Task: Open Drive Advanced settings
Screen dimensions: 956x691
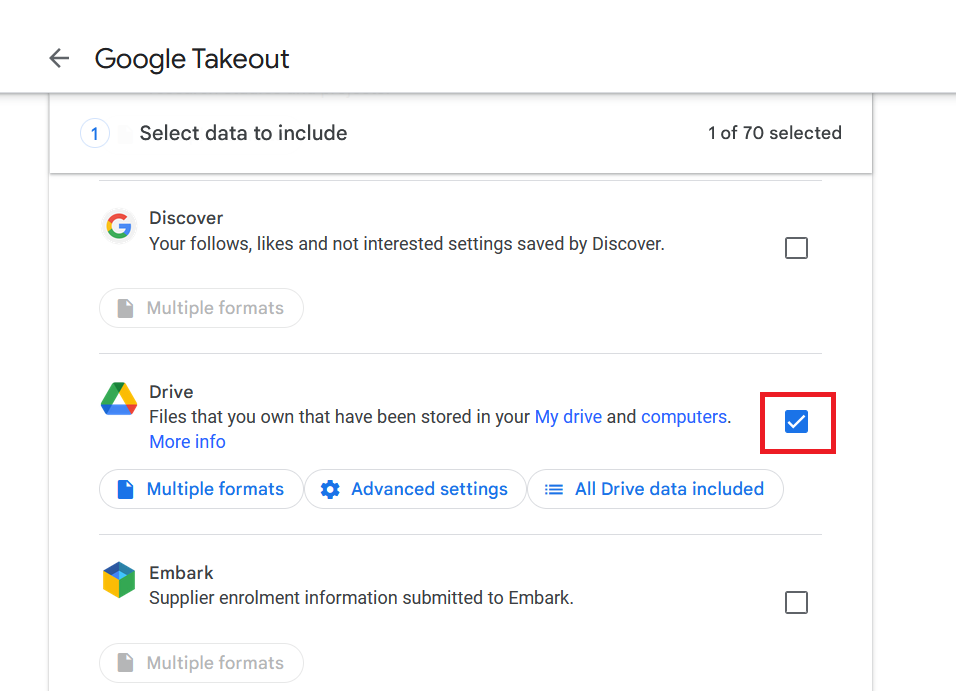Action: click(x=415, y=489)
